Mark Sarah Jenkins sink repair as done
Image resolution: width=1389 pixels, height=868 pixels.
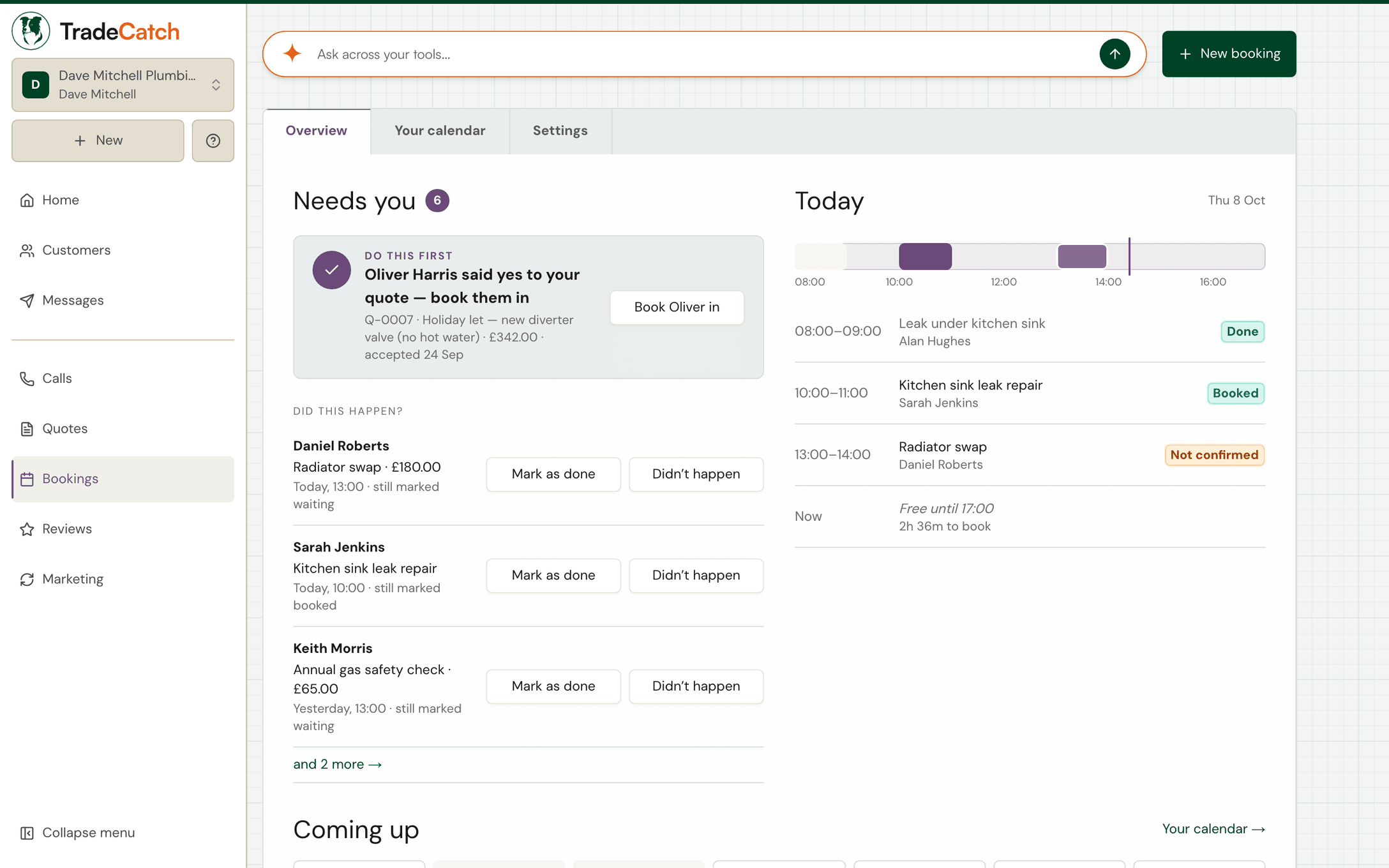(x=553, y=576)
